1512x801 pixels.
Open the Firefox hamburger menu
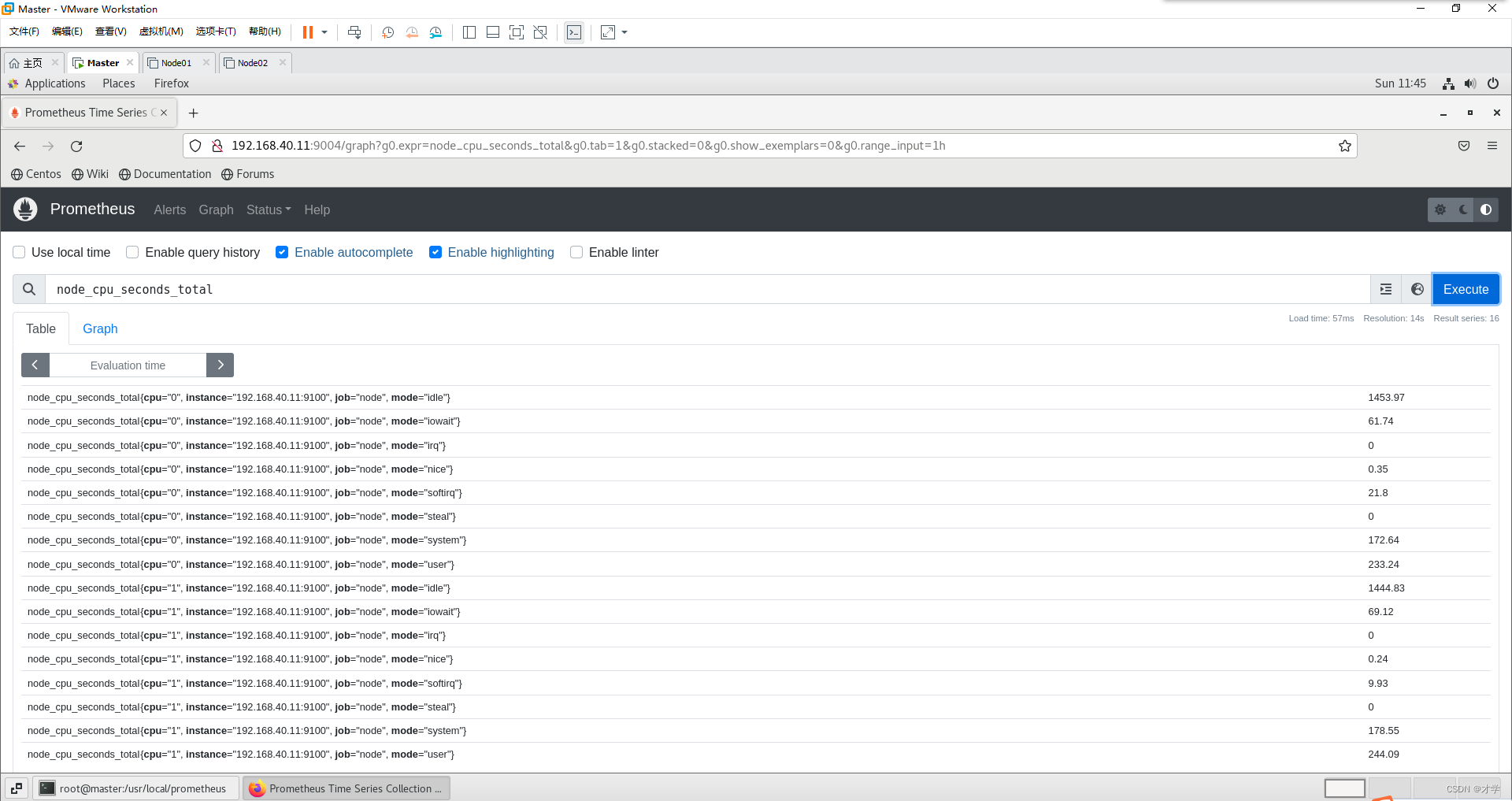1492,146
